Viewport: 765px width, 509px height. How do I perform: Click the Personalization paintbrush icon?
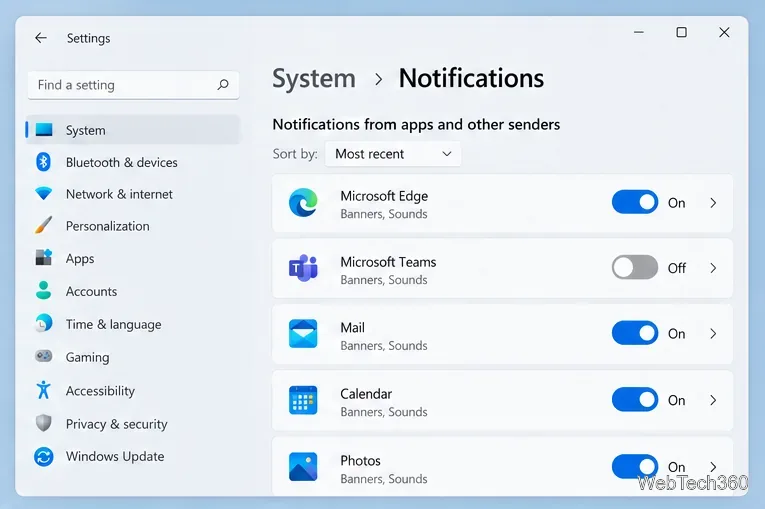[x=43, y=225]
